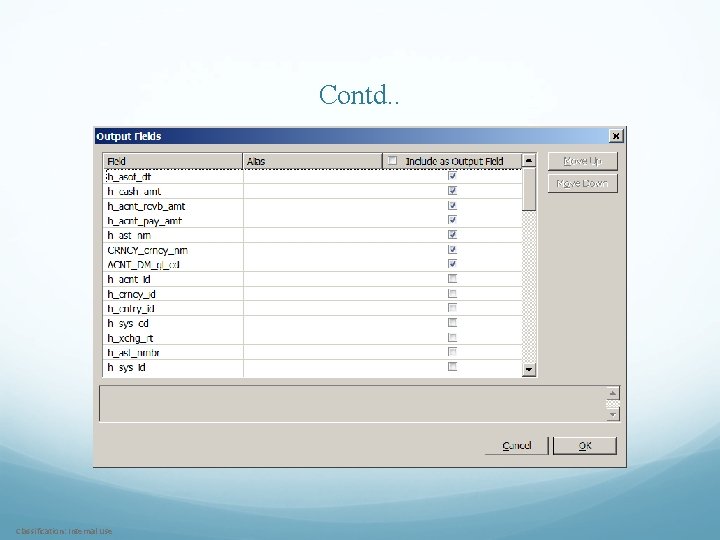Select the ACNT_DM field name
This screenshot has width=720, height=540.
[x=143, y=265]
